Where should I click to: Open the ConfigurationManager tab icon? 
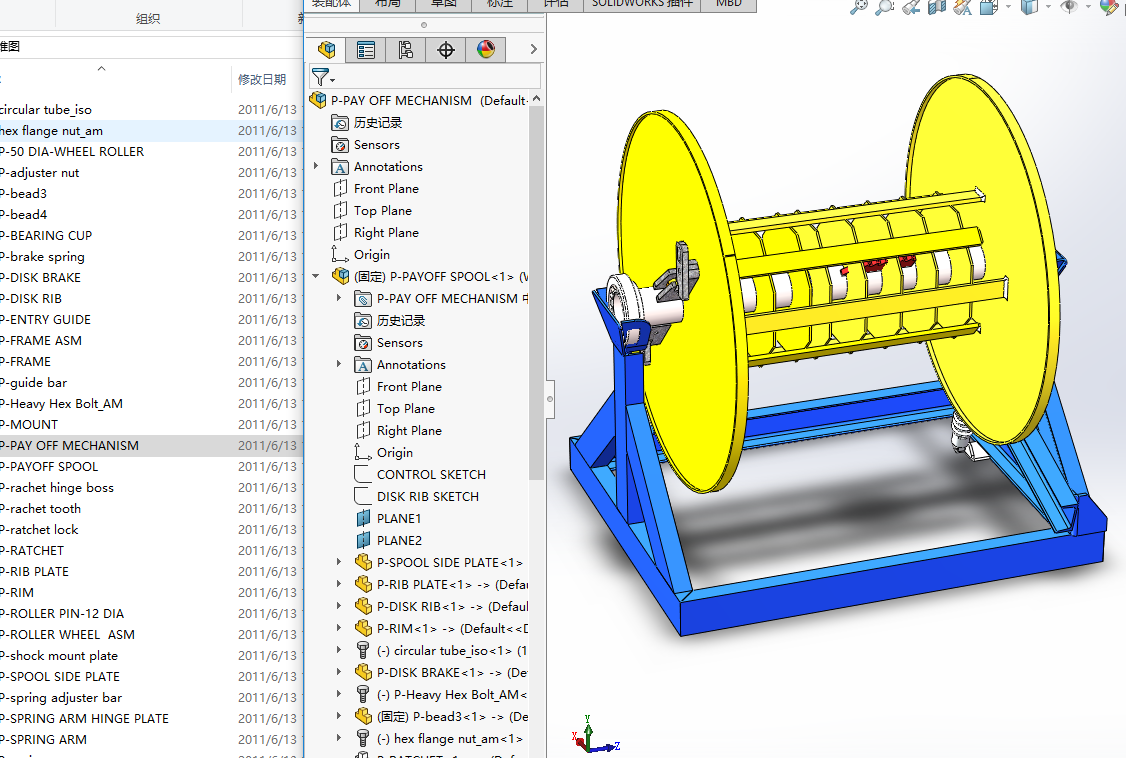406,50
